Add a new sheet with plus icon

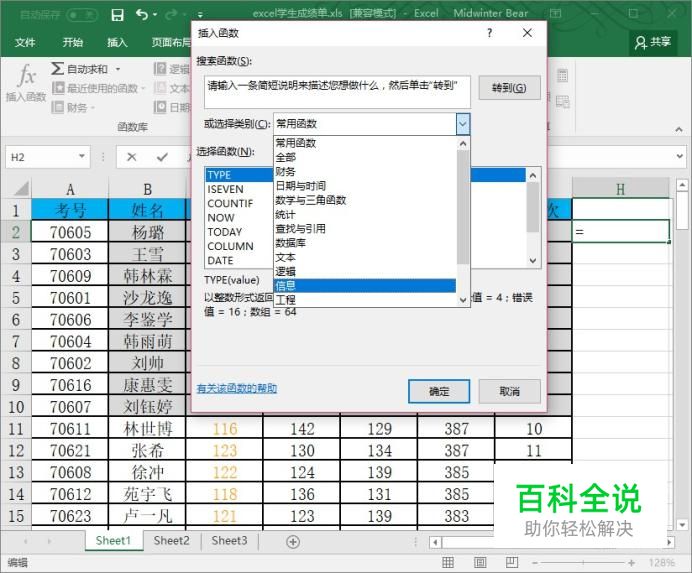(x=293, y=542)
